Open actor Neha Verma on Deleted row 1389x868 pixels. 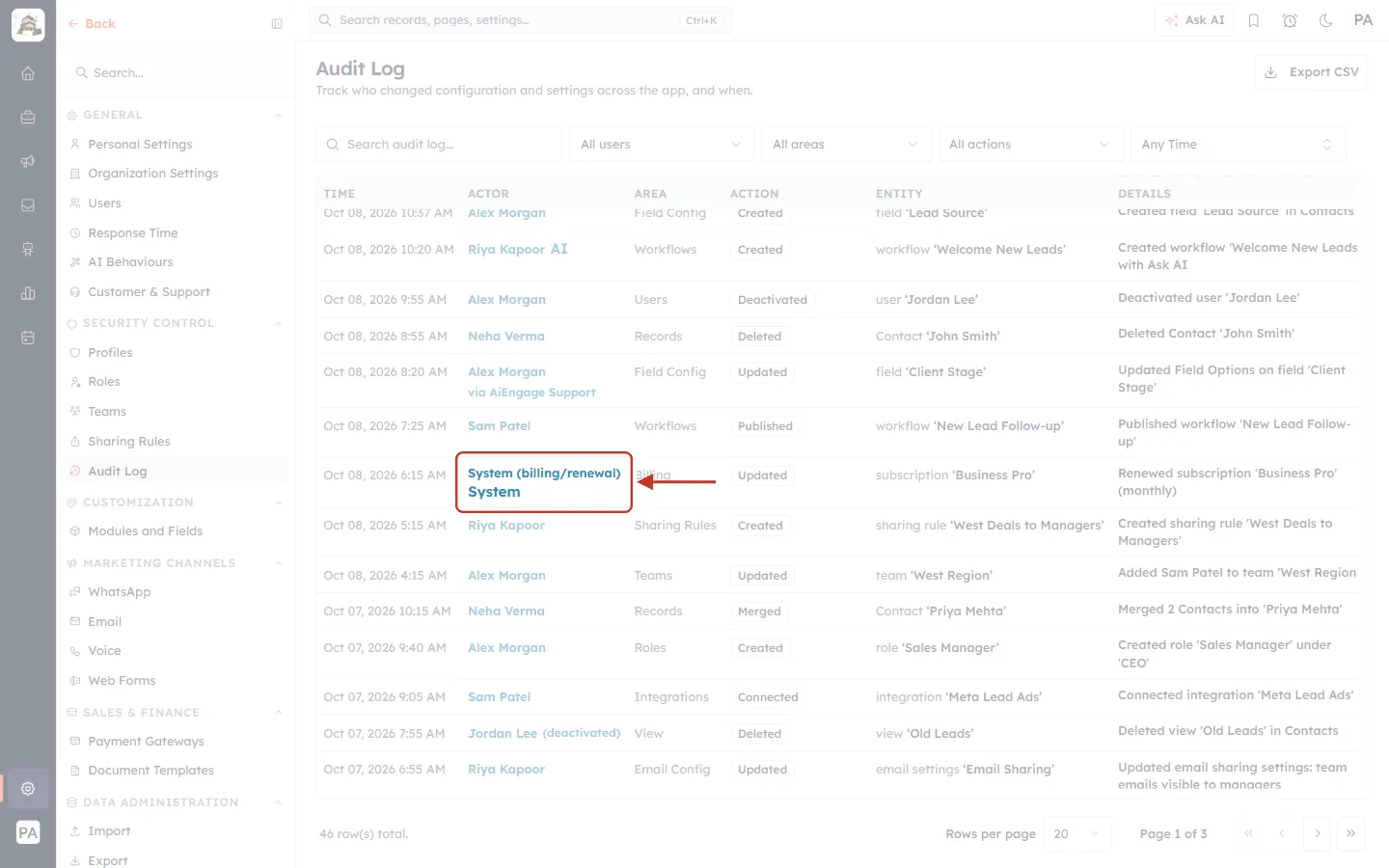click(506, 337)
